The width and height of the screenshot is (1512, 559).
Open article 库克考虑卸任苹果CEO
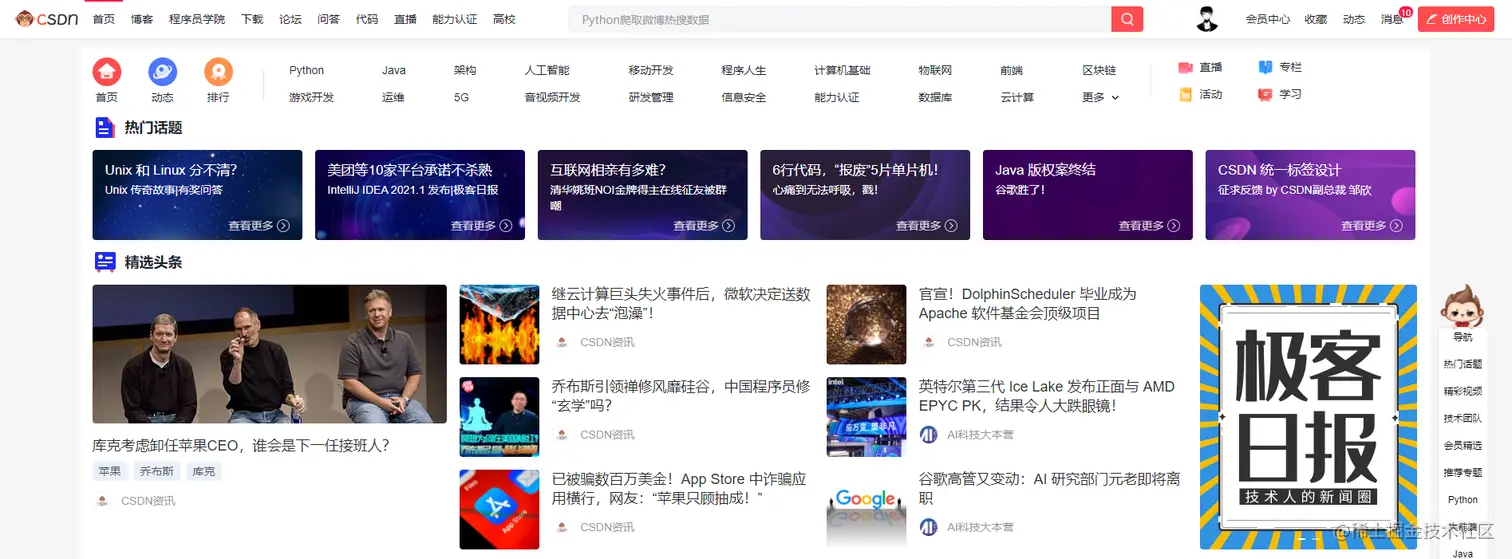pos(241,445)
